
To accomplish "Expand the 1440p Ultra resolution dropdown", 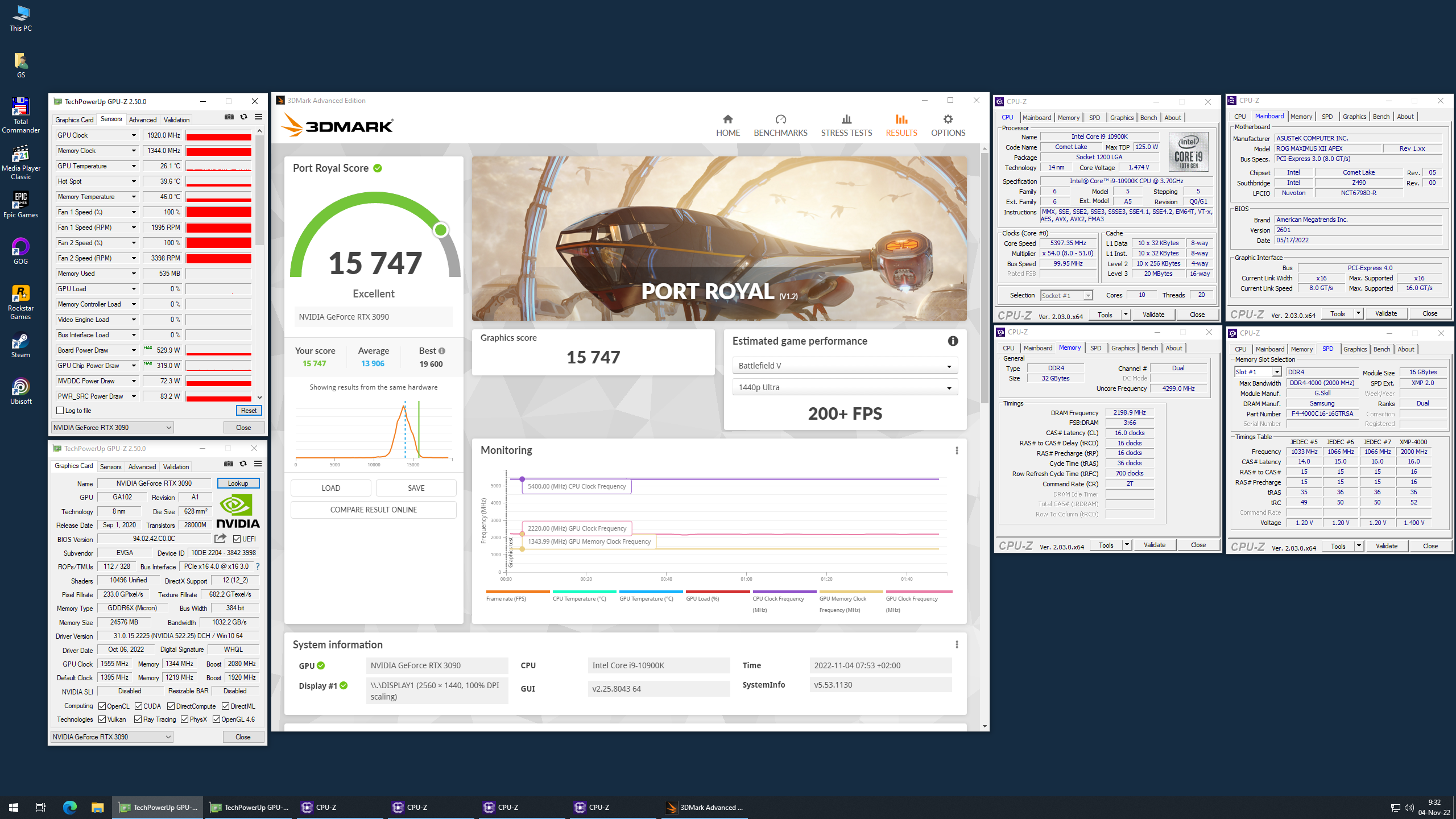I will coord(845,387).
